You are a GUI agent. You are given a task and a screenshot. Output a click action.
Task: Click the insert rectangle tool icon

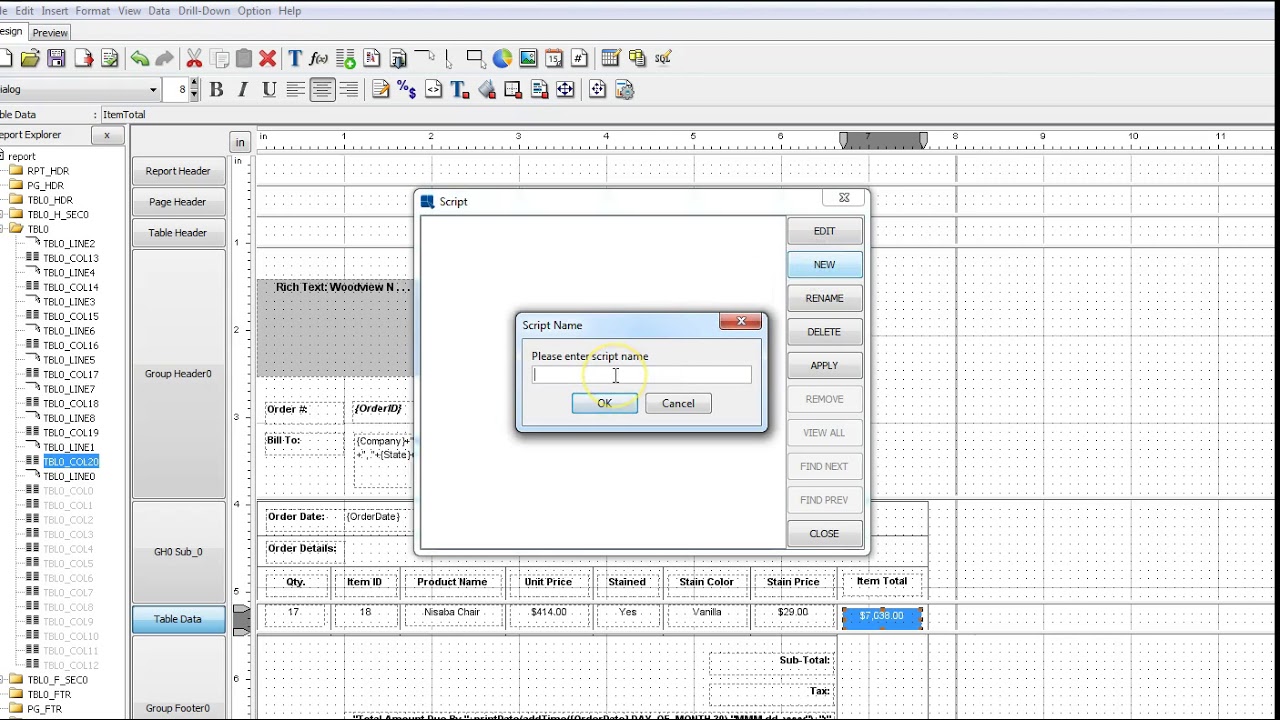[x=476, y=59]
